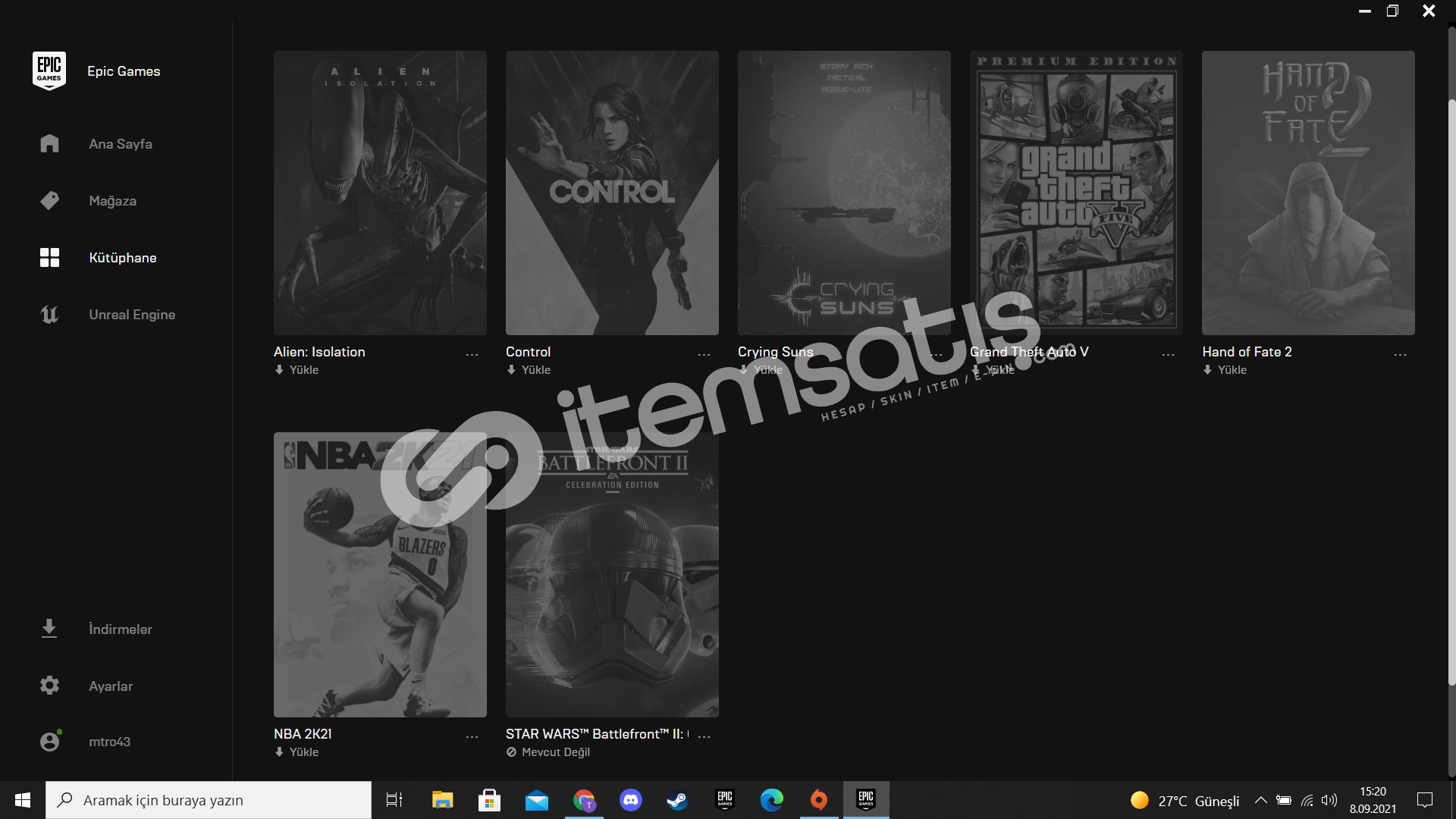Screen dimensions: 1456x819
Task: Click STAR WARS Battlefront II title text
Action: (x=598, y=734)
